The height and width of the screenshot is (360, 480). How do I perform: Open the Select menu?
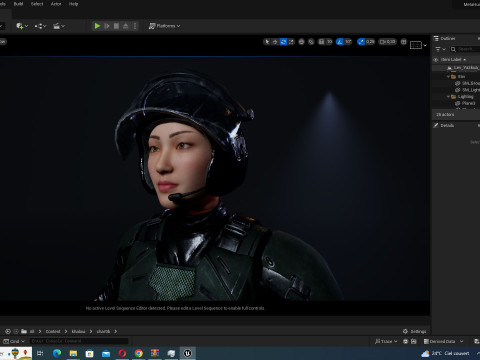[37, 4]
